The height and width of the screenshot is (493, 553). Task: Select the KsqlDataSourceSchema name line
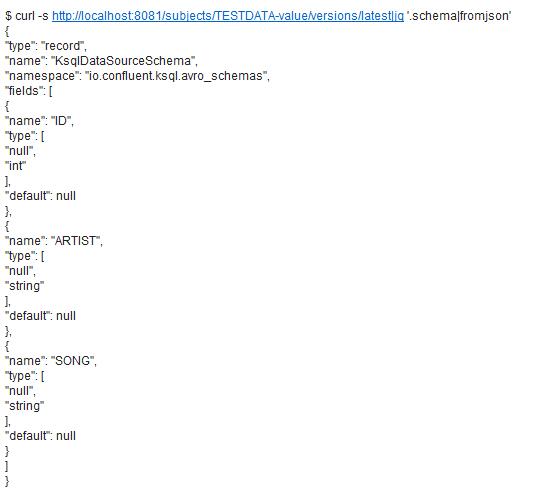tap(102, 61)
